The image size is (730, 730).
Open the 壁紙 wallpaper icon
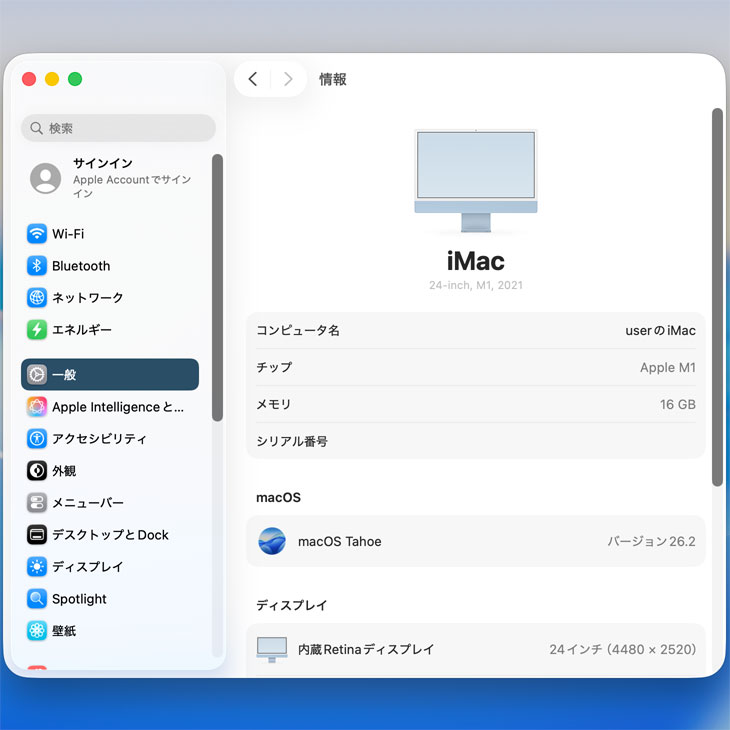point(37,631)
